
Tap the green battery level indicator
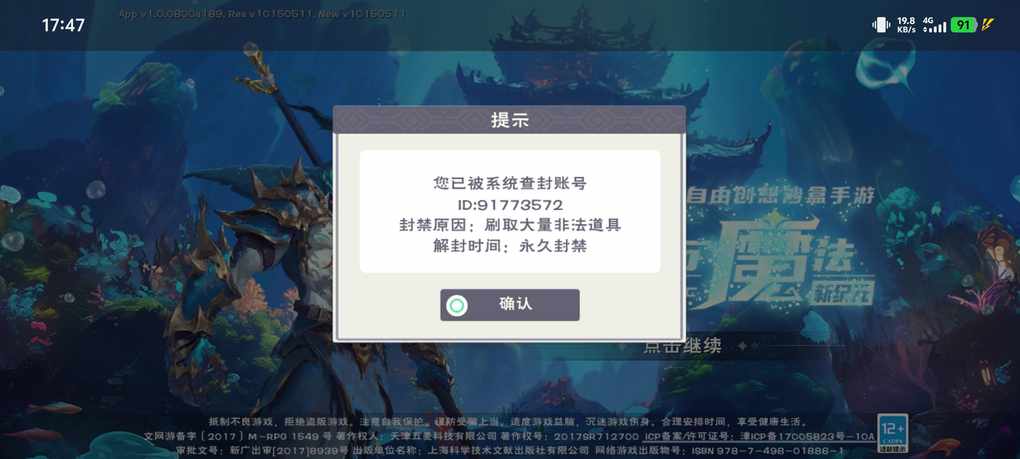[963, 25]
